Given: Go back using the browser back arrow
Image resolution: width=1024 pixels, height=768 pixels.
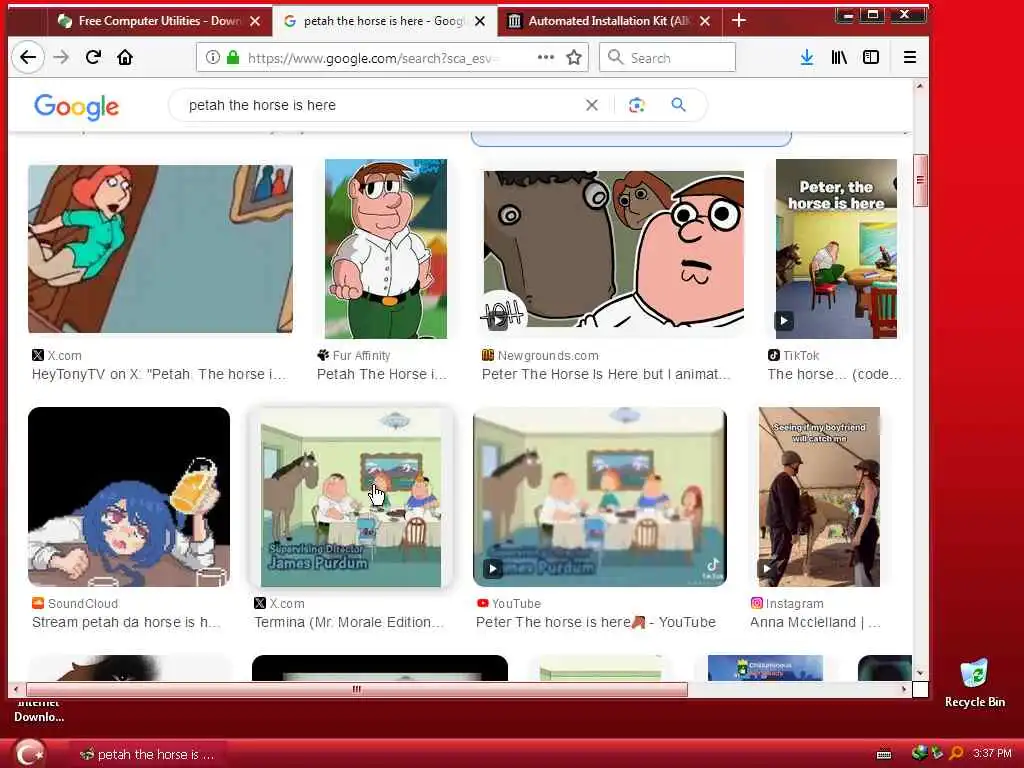Looking at the screenshot, I should 28,57.
